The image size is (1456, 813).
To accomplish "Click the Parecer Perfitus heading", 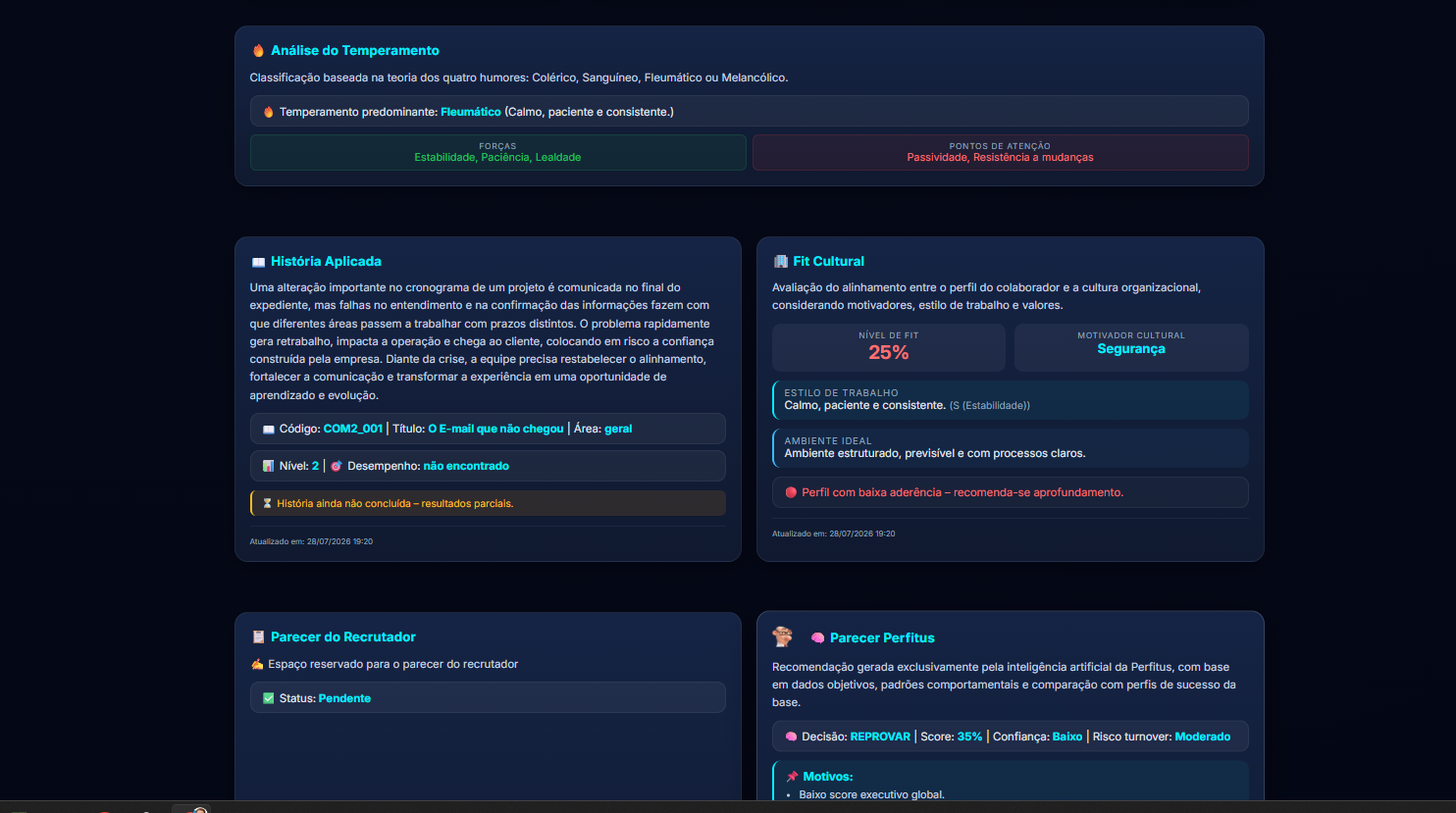I will 882,638.
